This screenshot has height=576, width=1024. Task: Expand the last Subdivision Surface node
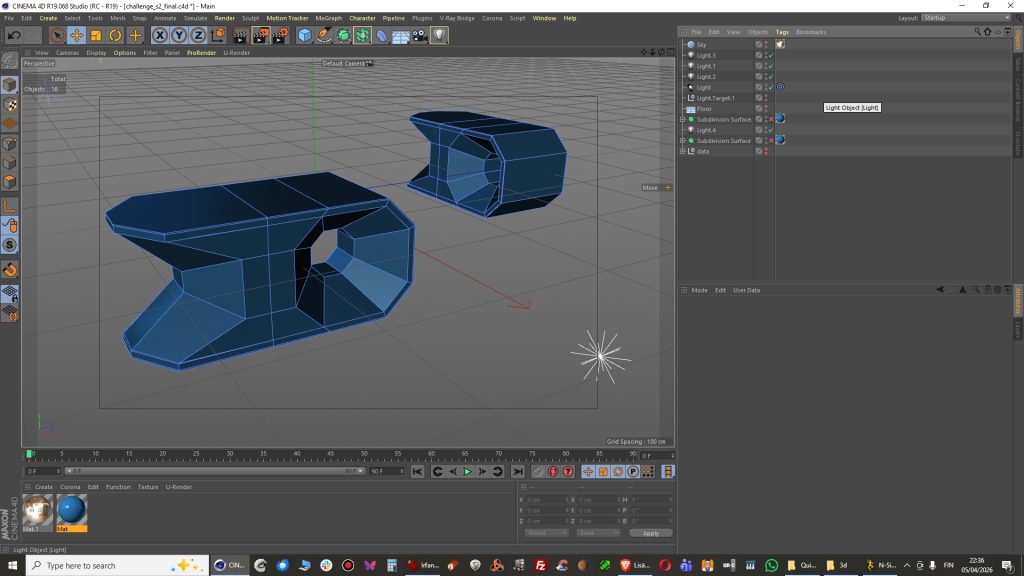pos(683,140)
